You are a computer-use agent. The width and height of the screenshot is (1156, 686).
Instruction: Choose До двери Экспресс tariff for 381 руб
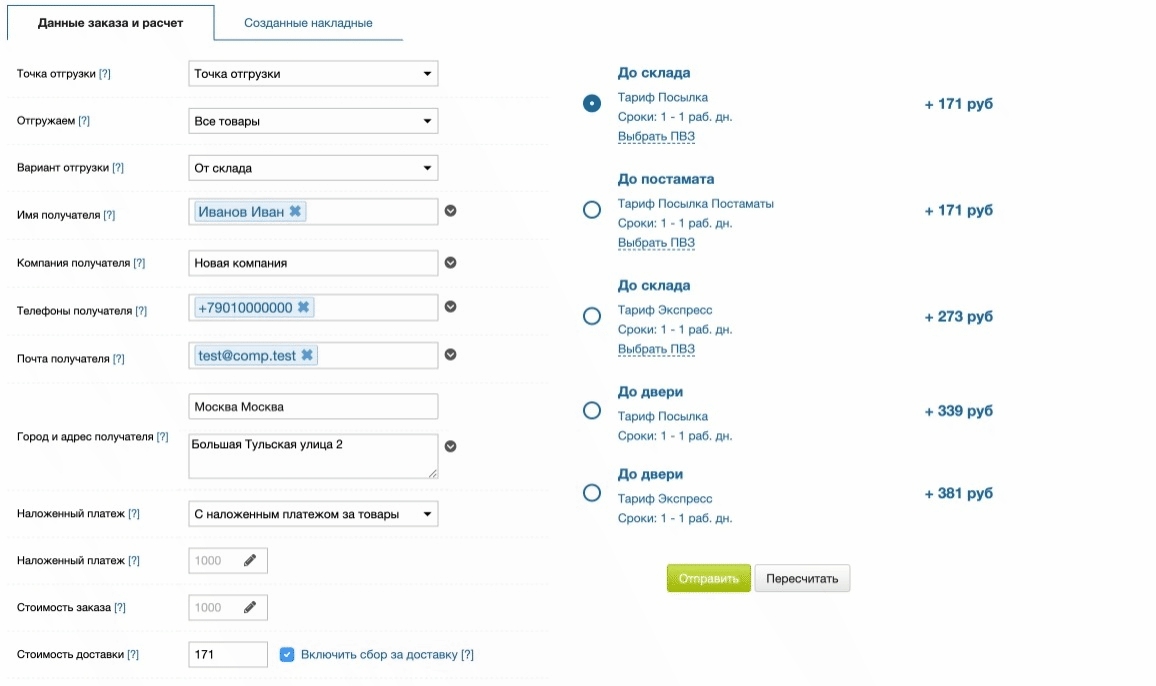click(x=592, y=493)
